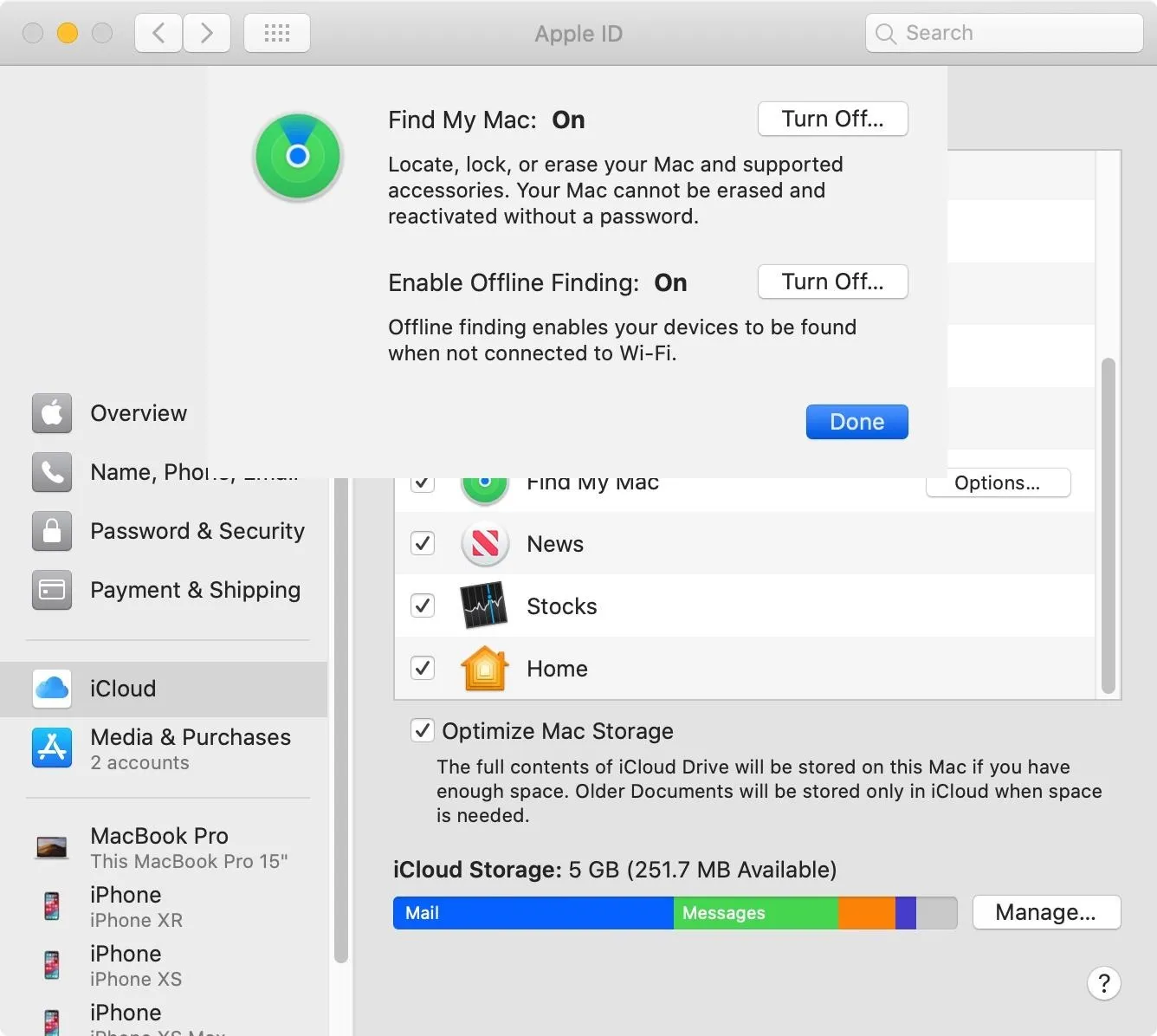This screenshot has width=1157, height=1036.
Task: Click Manage iCloud storage button
Action: click(1045, 912)
